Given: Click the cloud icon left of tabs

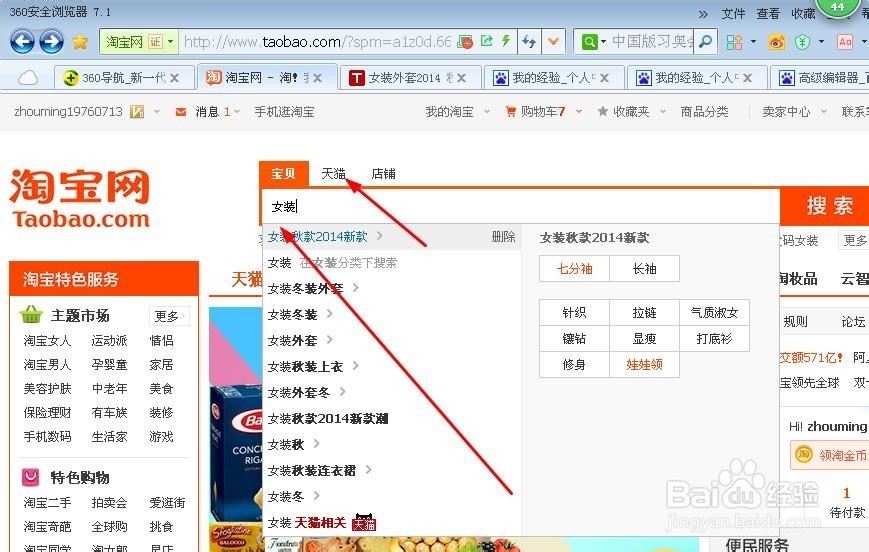Looking at the screenshot, I should (28, 78).
